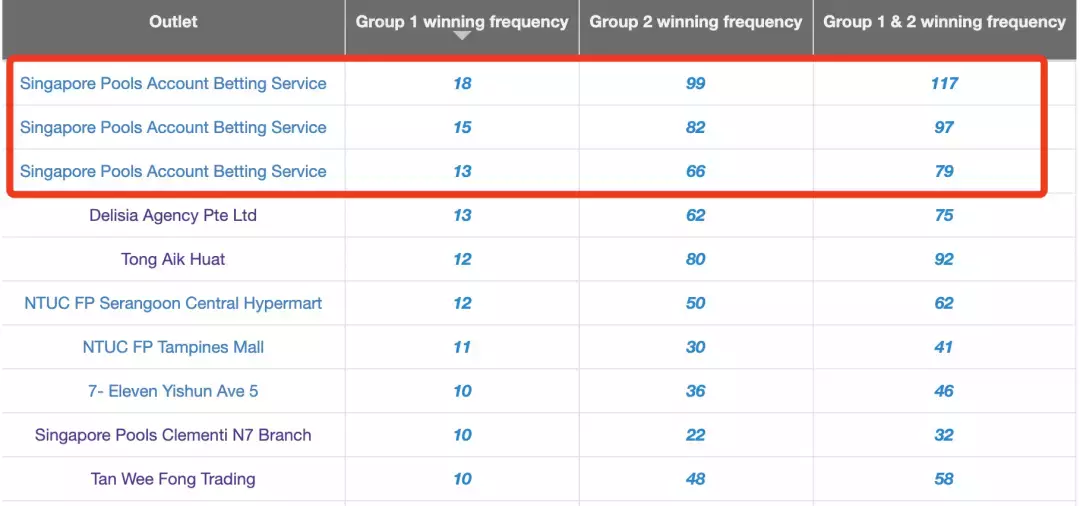
Task: Select the Group 1 & 2 winning frequency header
Action: point(944,21)
